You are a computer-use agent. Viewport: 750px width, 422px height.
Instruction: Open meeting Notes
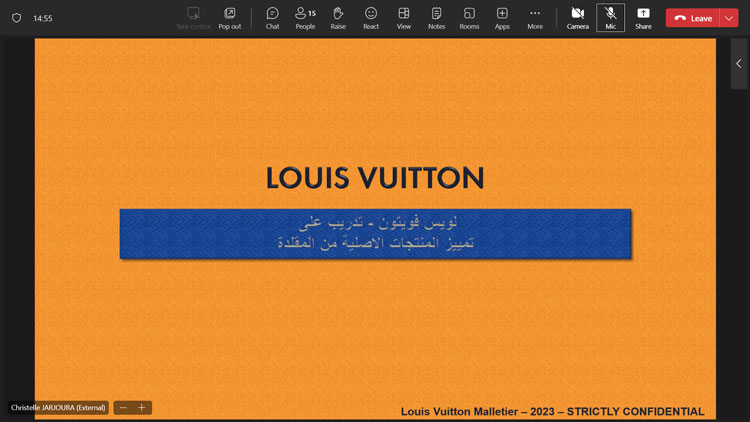point(436,17)
